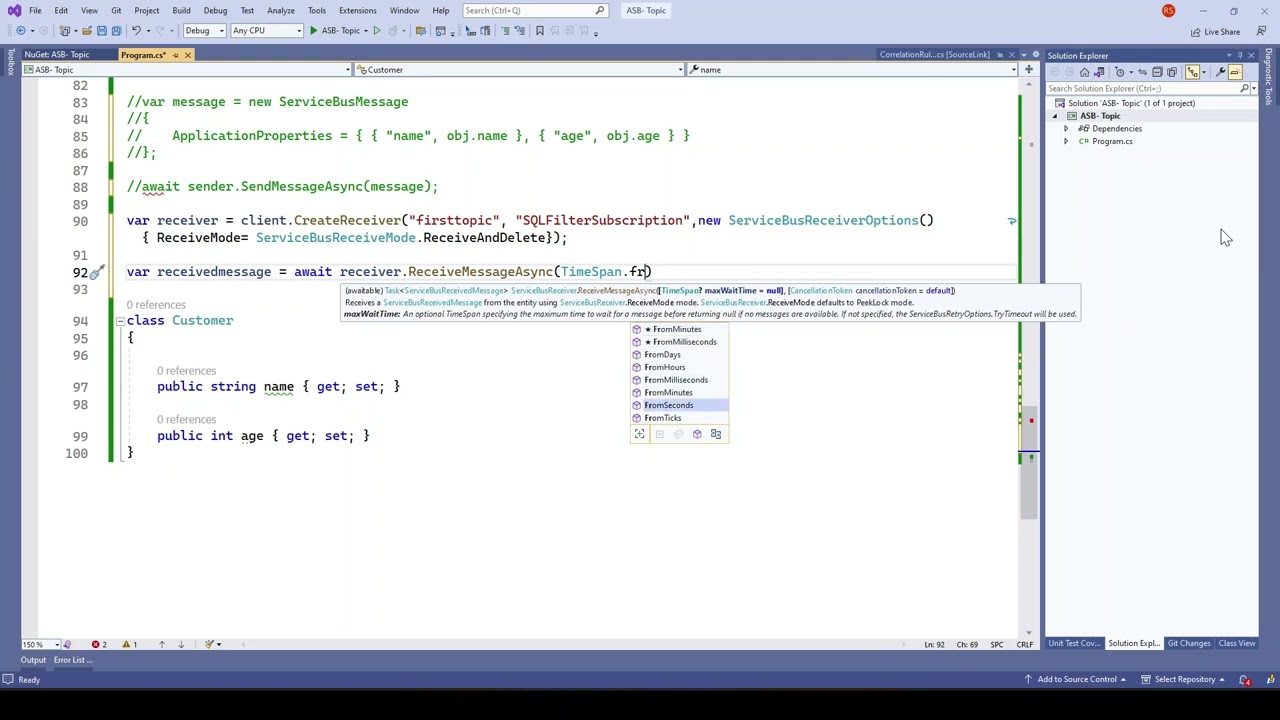This screenshot has width=1280, height=720.
Task: Open Live Share
Action: [1215, 31]
